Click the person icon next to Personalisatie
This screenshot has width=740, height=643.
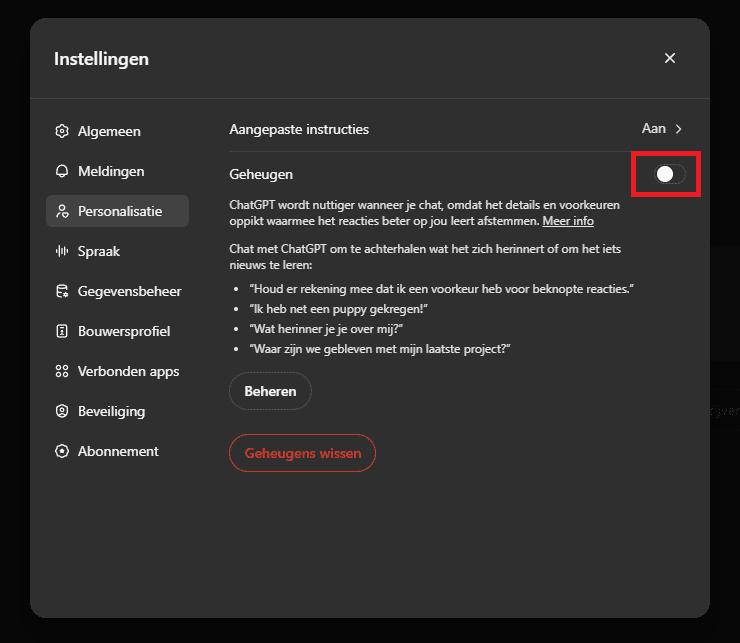click(x=62, y=211)
